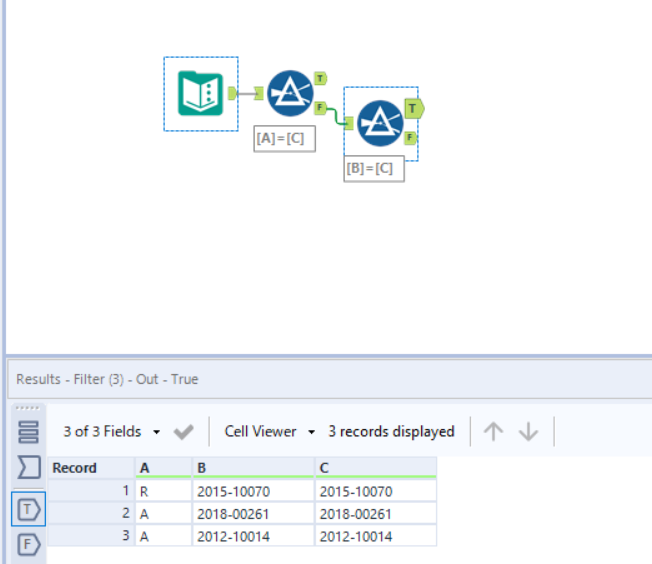
Task: Click the up arrow to go to previous record
Action: pos(493,431)
